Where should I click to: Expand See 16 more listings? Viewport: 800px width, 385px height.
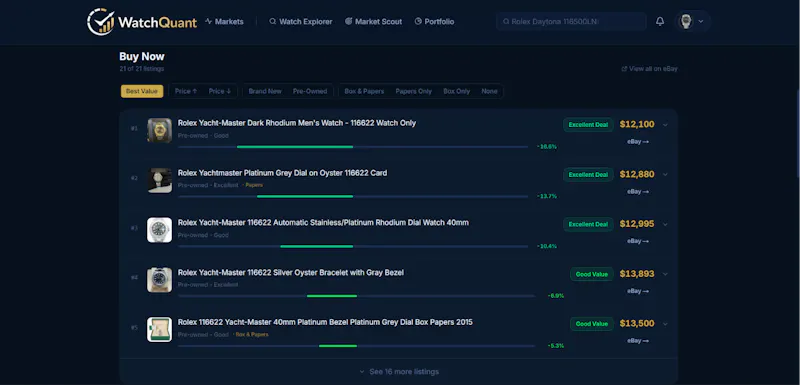399,372
